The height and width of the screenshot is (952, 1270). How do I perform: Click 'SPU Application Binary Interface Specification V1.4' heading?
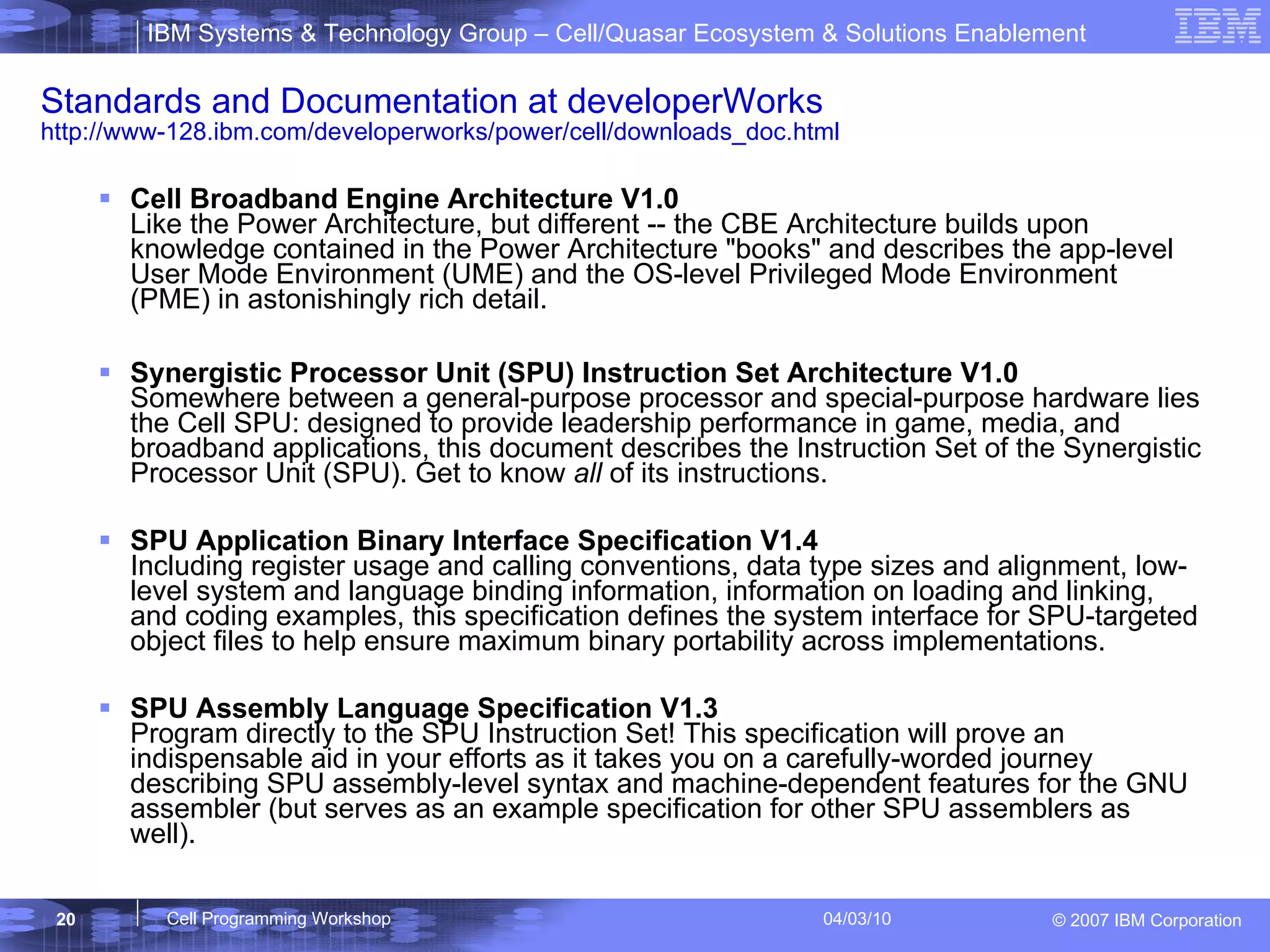click(474, 540)
